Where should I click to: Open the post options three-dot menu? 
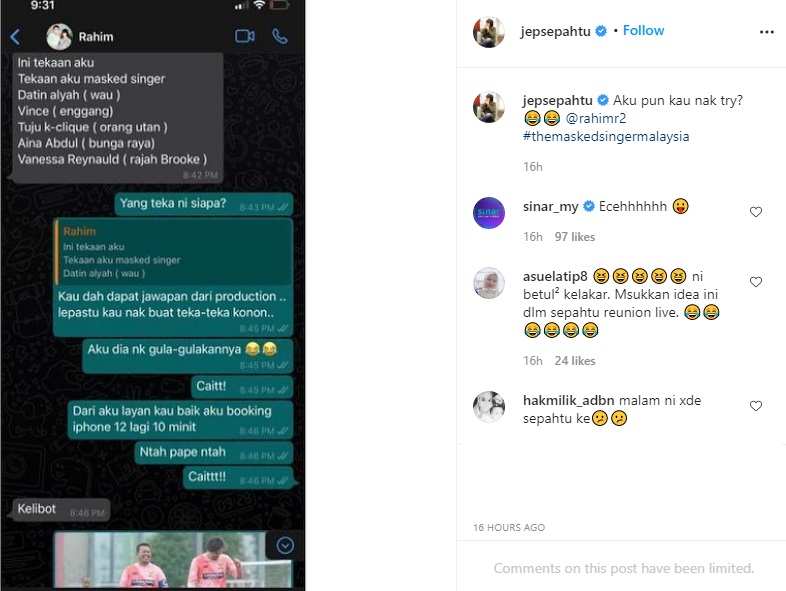766,32
